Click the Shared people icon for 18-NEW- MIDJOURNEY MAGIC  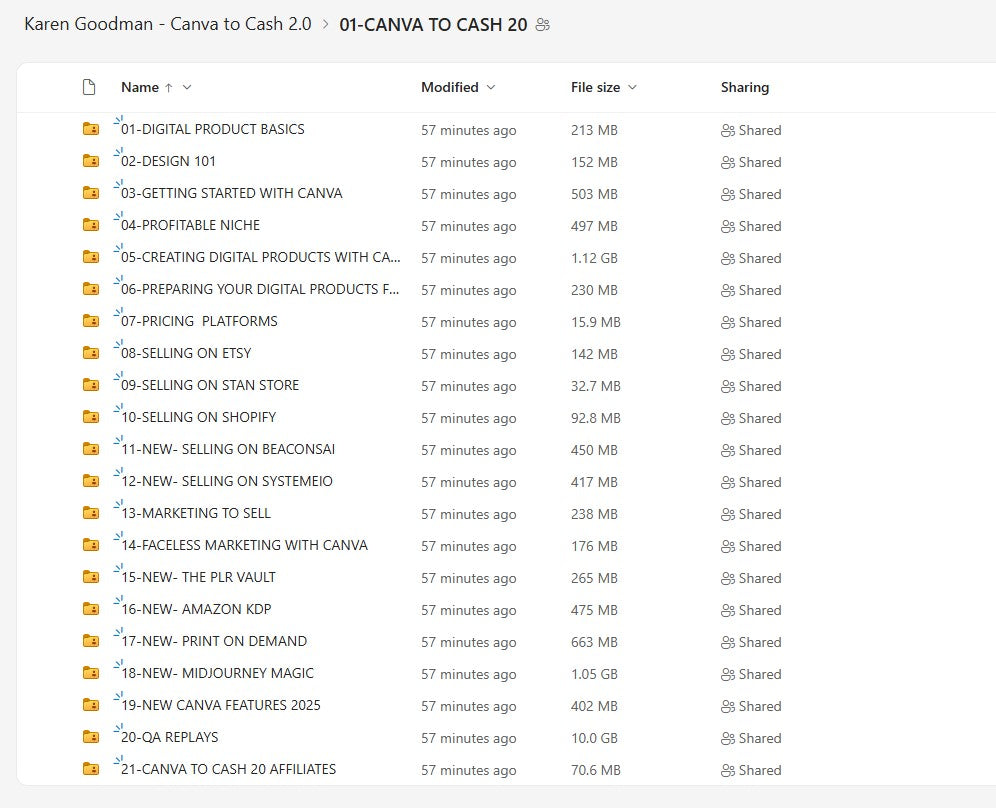click(728, 674)
